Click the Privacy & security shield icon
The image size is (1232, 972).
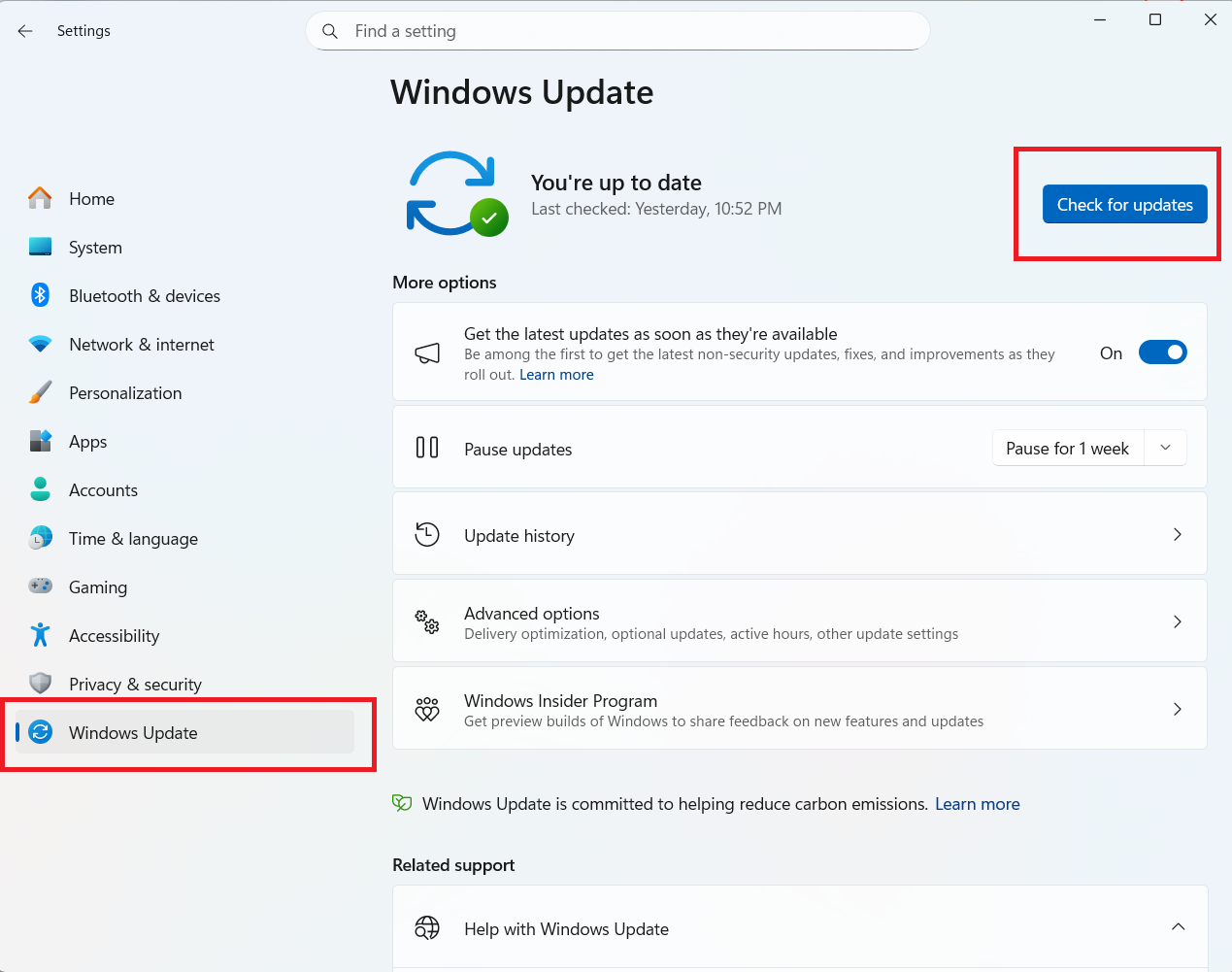[40, 684]
